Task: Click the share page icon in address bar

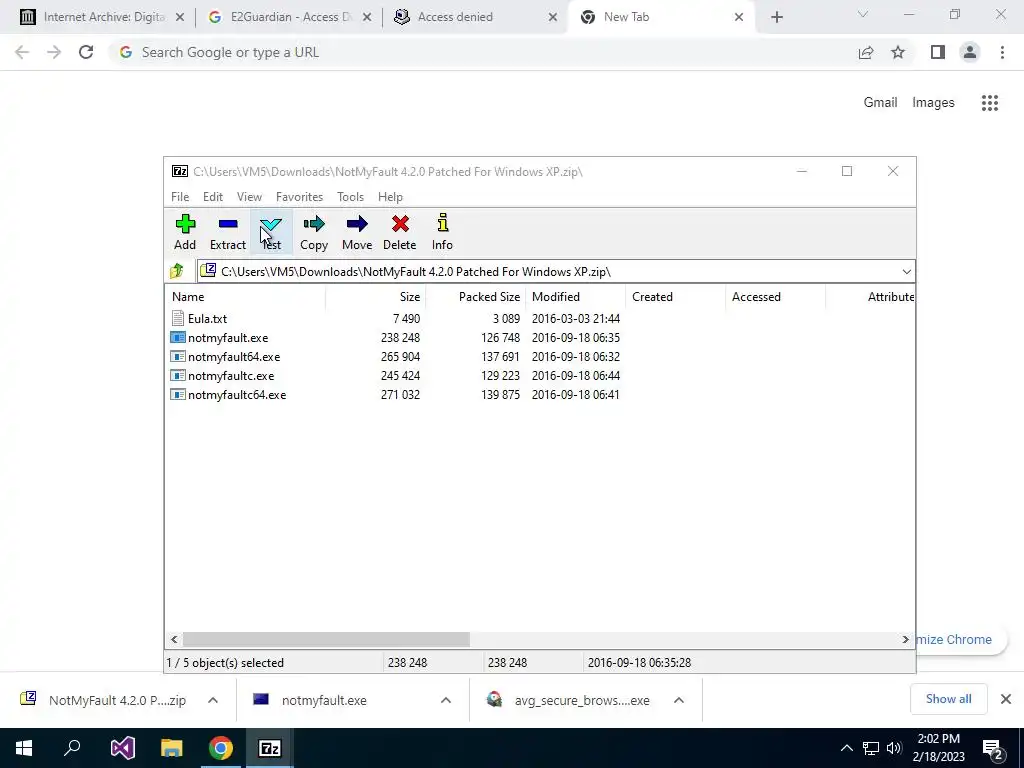Action: click(866, 52)
